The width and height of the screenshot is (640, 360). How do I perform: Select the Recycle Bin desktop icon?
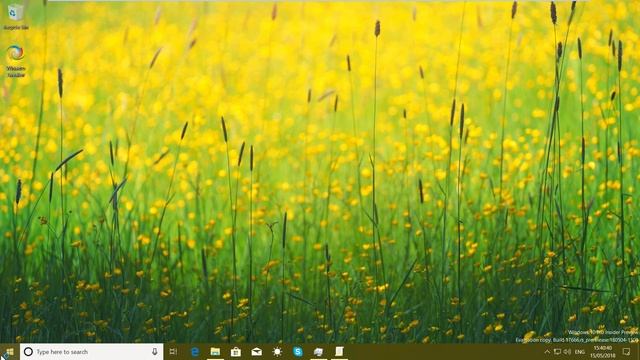pos(15,17)
